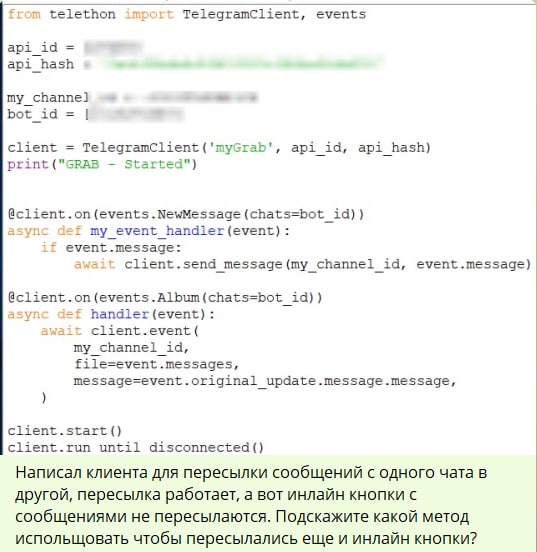Click the caption line ending 'инлайн кнопки?'

(x=246, y=539)
